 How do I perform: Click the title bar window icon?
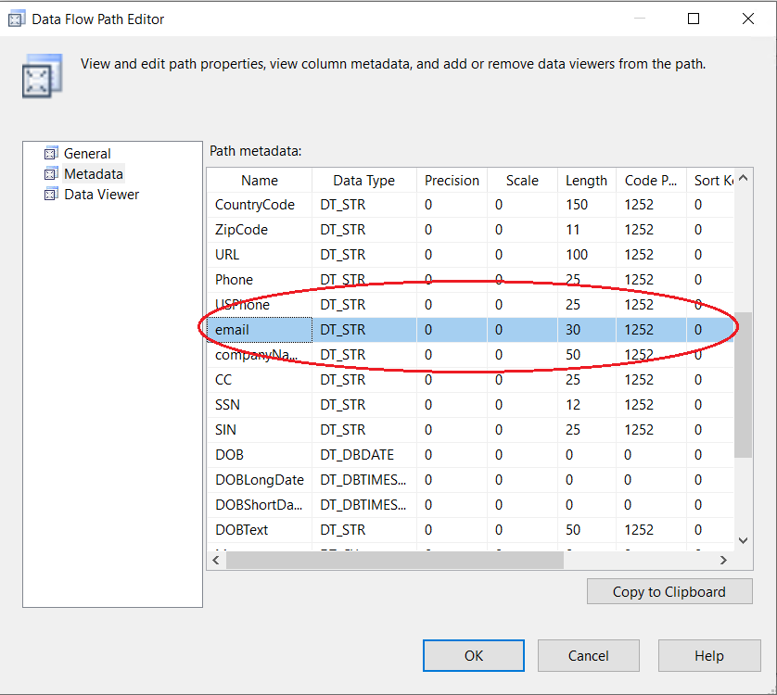[17, 19]
